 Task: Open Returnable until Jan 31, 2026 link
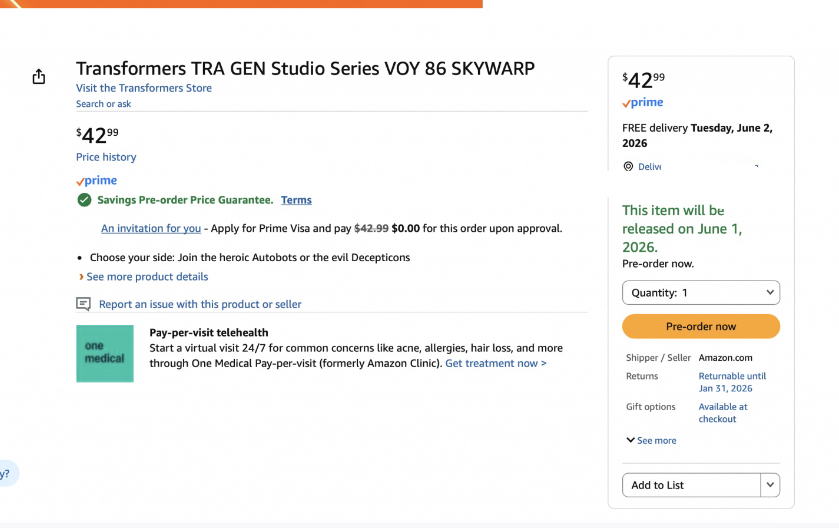click(x=732, y=382)
